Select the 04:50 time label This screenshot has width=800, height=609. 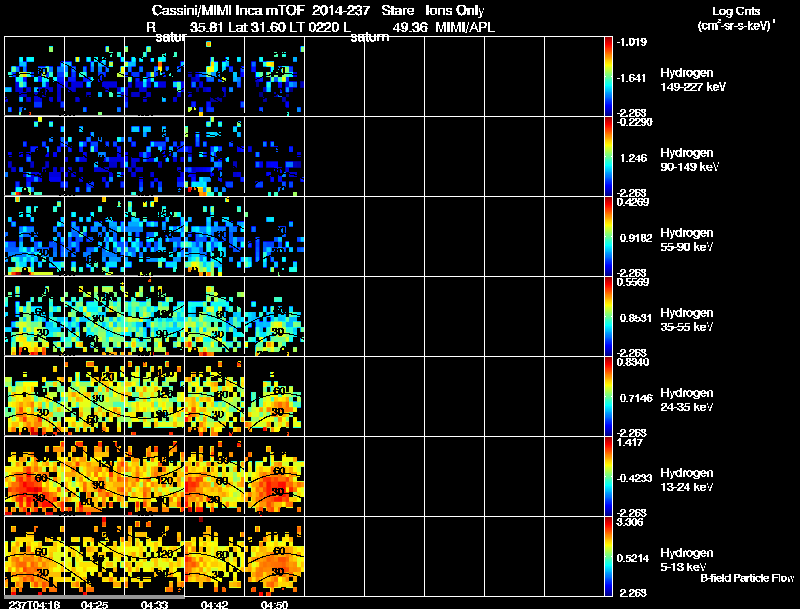point(274,603)
